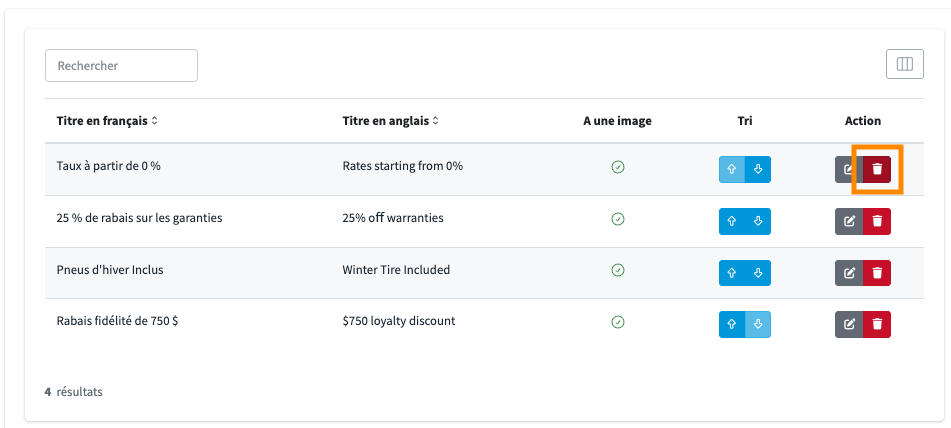Click image checkmark for "Rates starting from 0%"
This screenshot has width=951, height=428.
[618, 167]
